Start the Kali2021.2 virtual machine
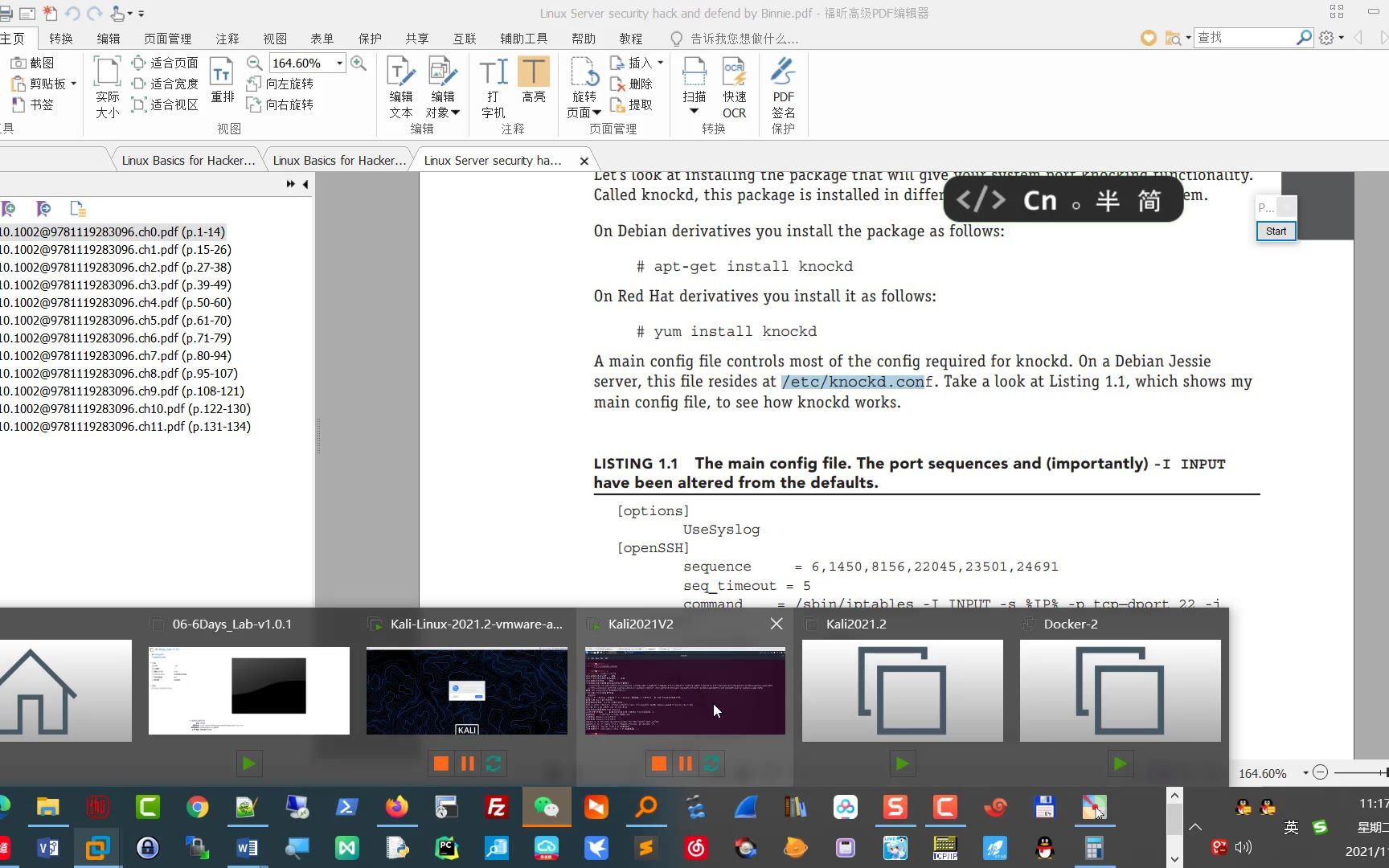This screenshot has width=1389, height=868. (902, 764)
